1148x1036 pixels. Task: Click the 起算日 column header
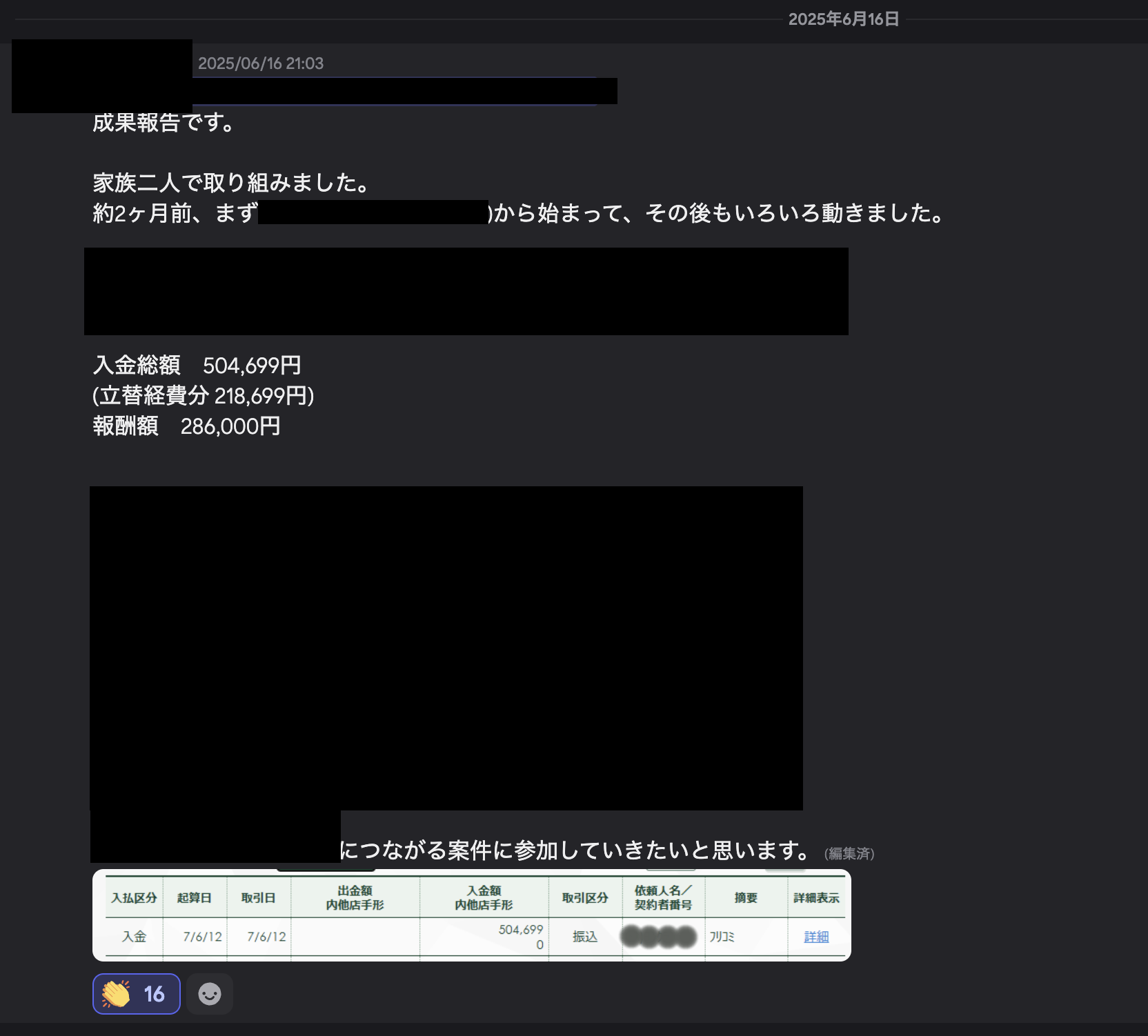(x=194, y=898)
